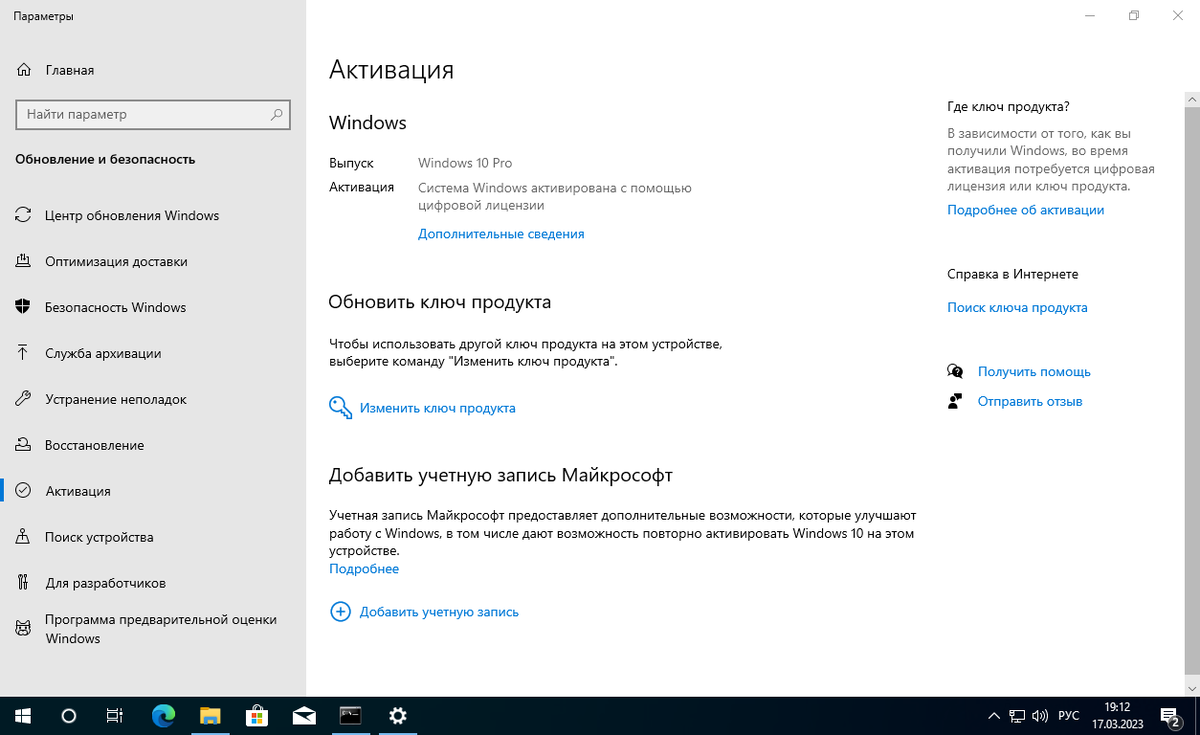Click Получить помощь link
This screenshot has height=735, width=1200.
tap(1034, 372)
